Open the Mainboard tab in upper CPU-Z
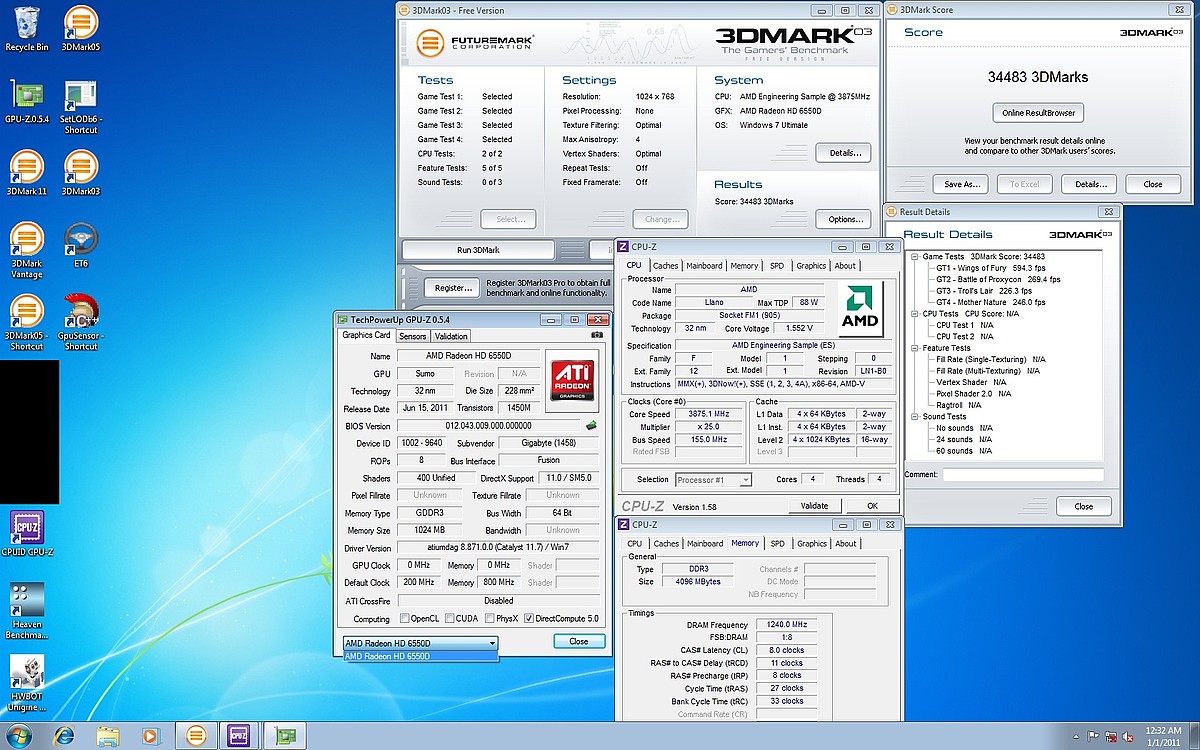The width and height of the screenshot is (1200, 750). 705,266
